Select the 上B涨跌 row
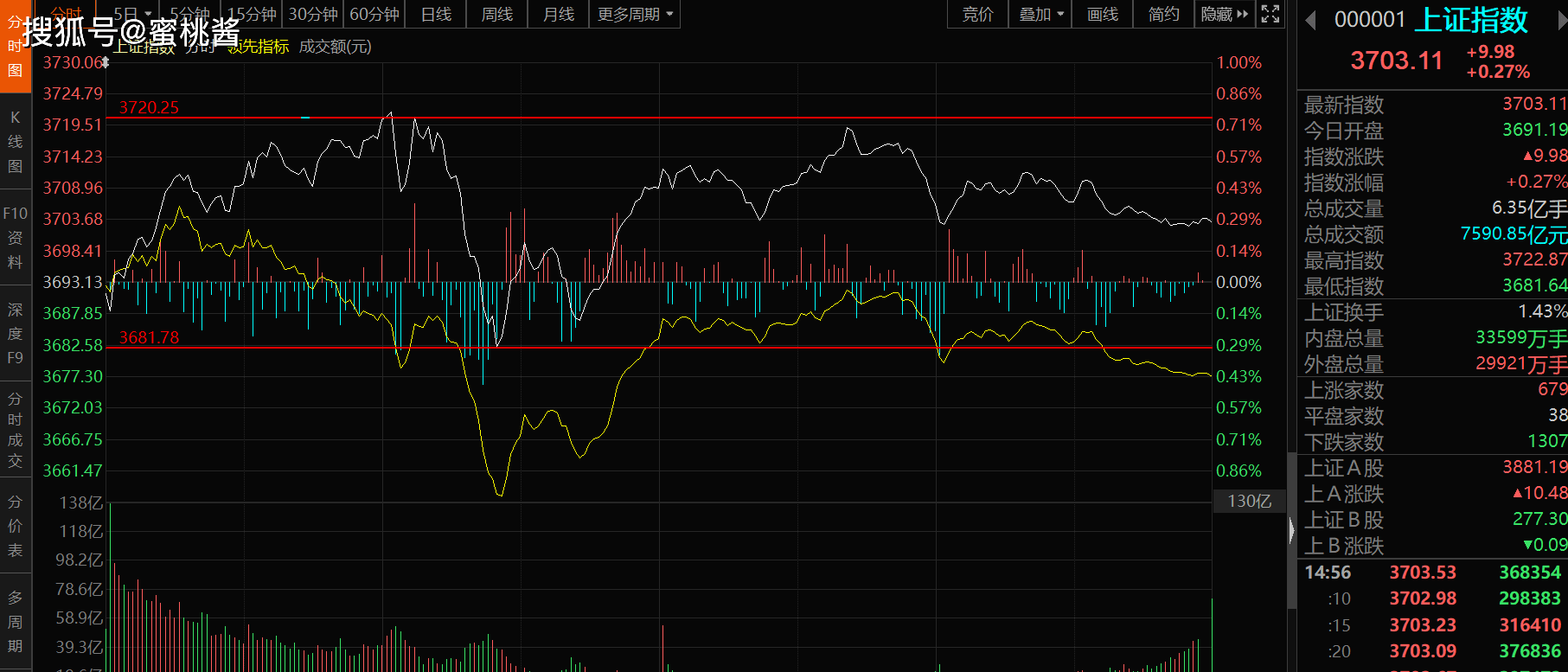Image resolution: width=1568 pixels, height=672 pixels. pos(1433,546)
